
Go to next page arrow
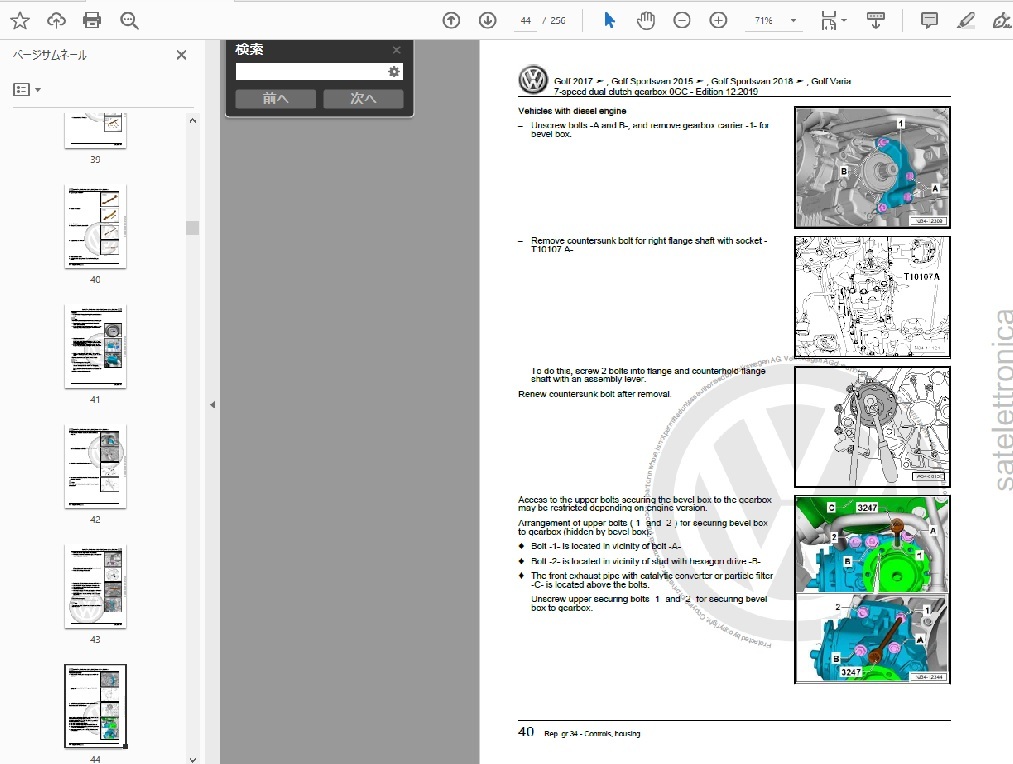[x=488, y=21]
